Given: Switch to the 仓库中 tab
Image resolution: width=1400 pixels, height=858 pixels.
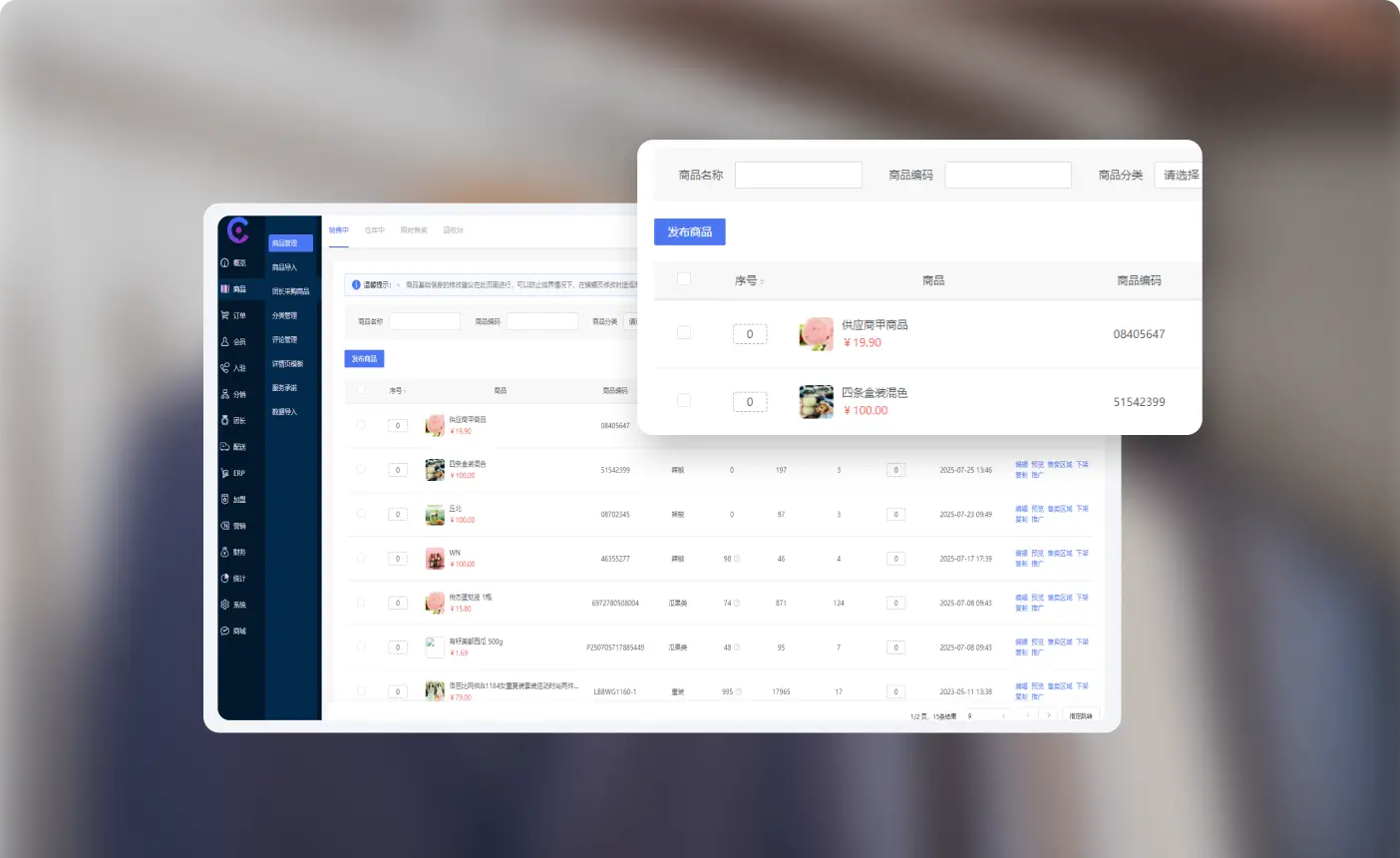Looking at the screenshot, I should pyautogui.click(x=374, y=230).
